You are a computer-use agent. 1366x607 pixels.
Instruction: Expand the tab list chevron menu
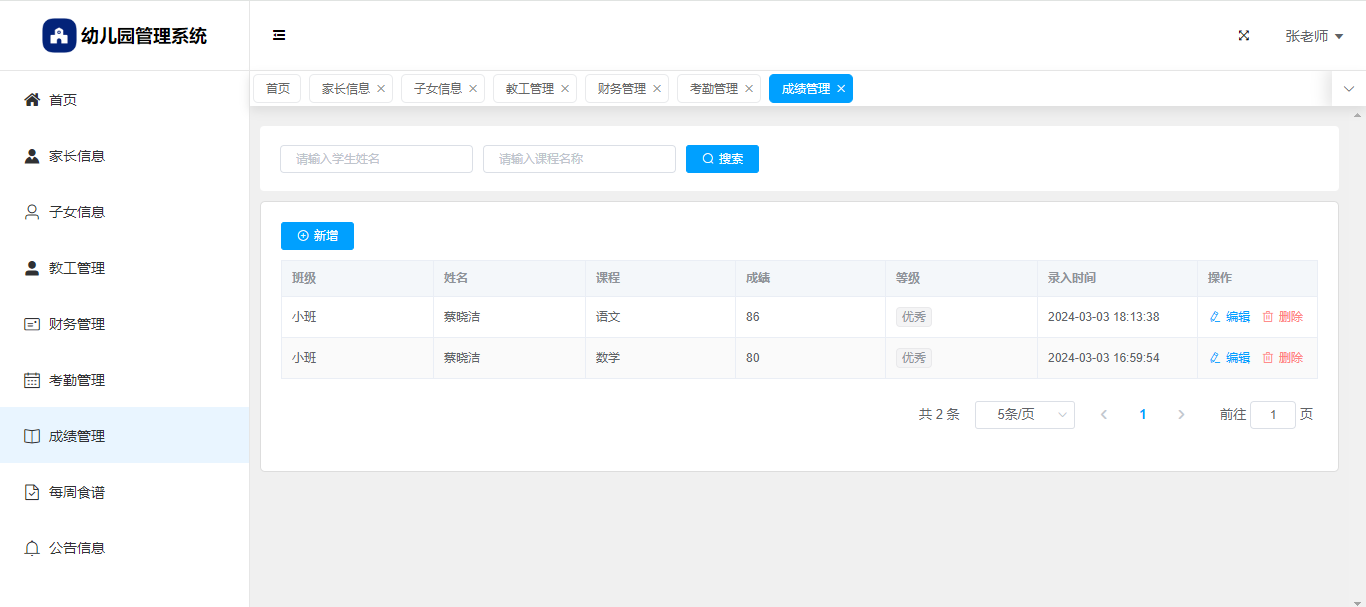tap(1349, 89)
